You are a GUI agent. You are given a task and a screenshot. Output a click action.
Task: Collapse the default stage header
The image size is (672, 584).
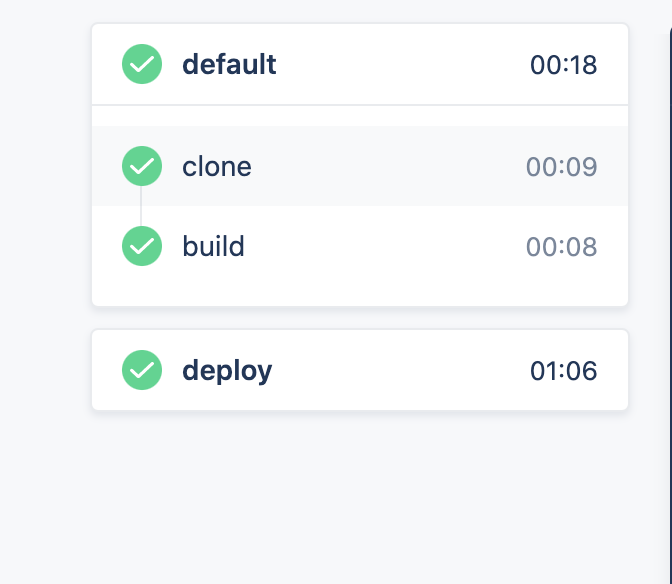coord(360,64)
